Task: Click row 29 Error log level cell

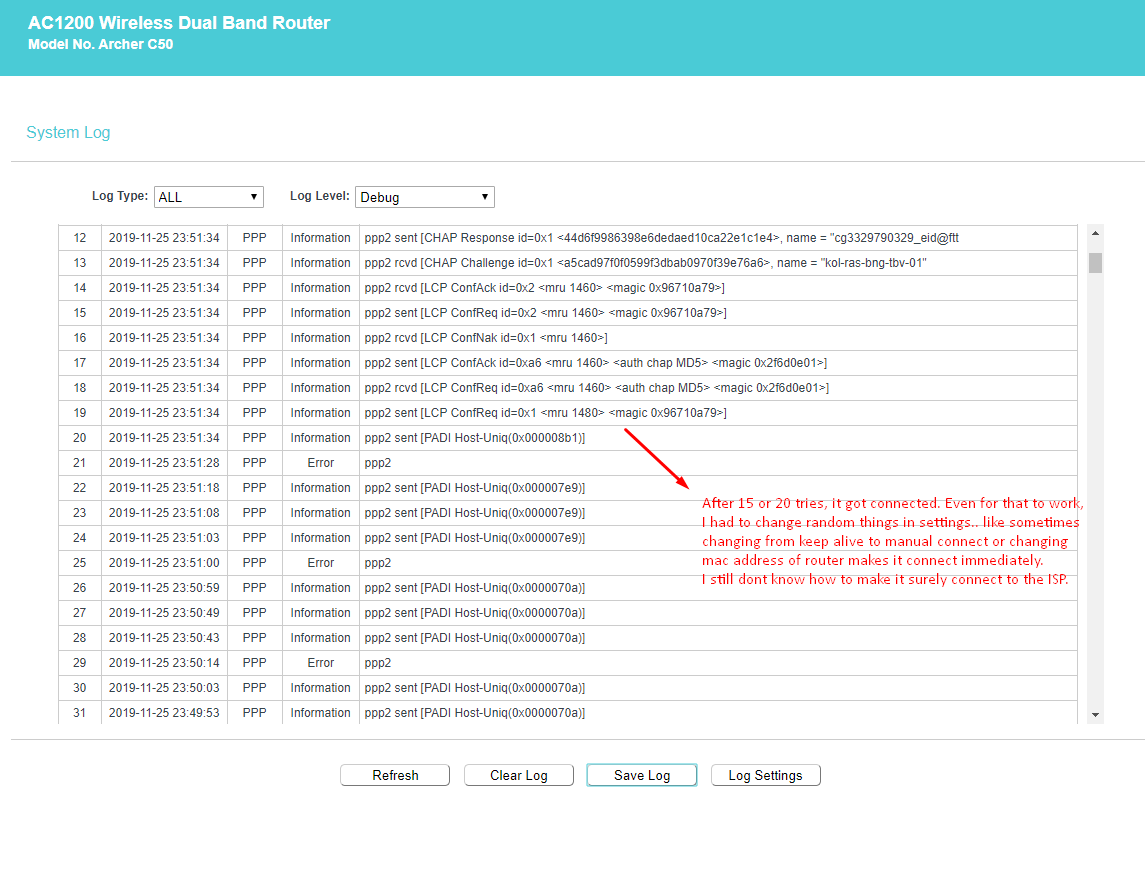Action: (x=320, y=663)
